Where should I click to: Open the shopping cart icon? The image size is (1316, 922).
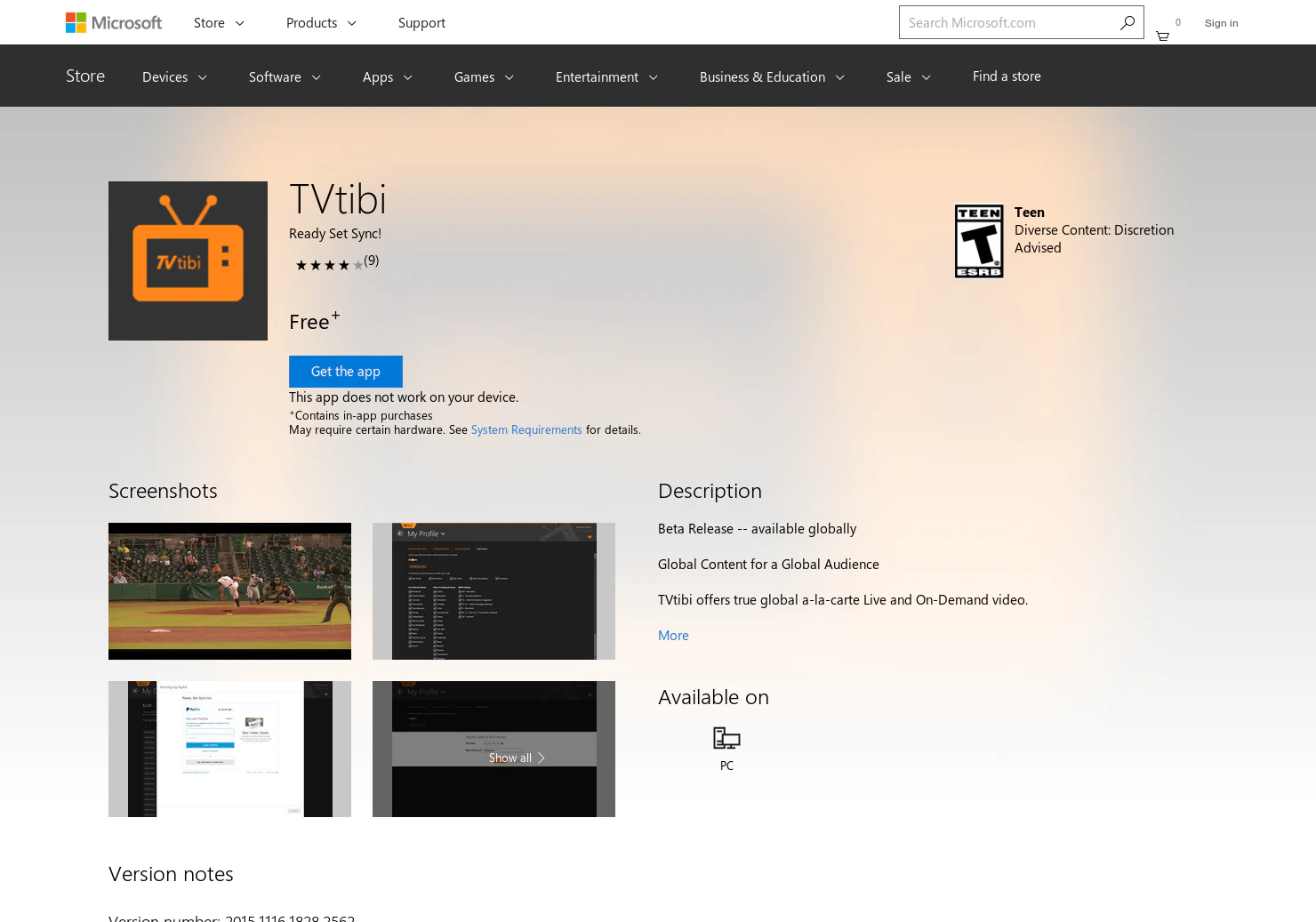pos(1162,36)
